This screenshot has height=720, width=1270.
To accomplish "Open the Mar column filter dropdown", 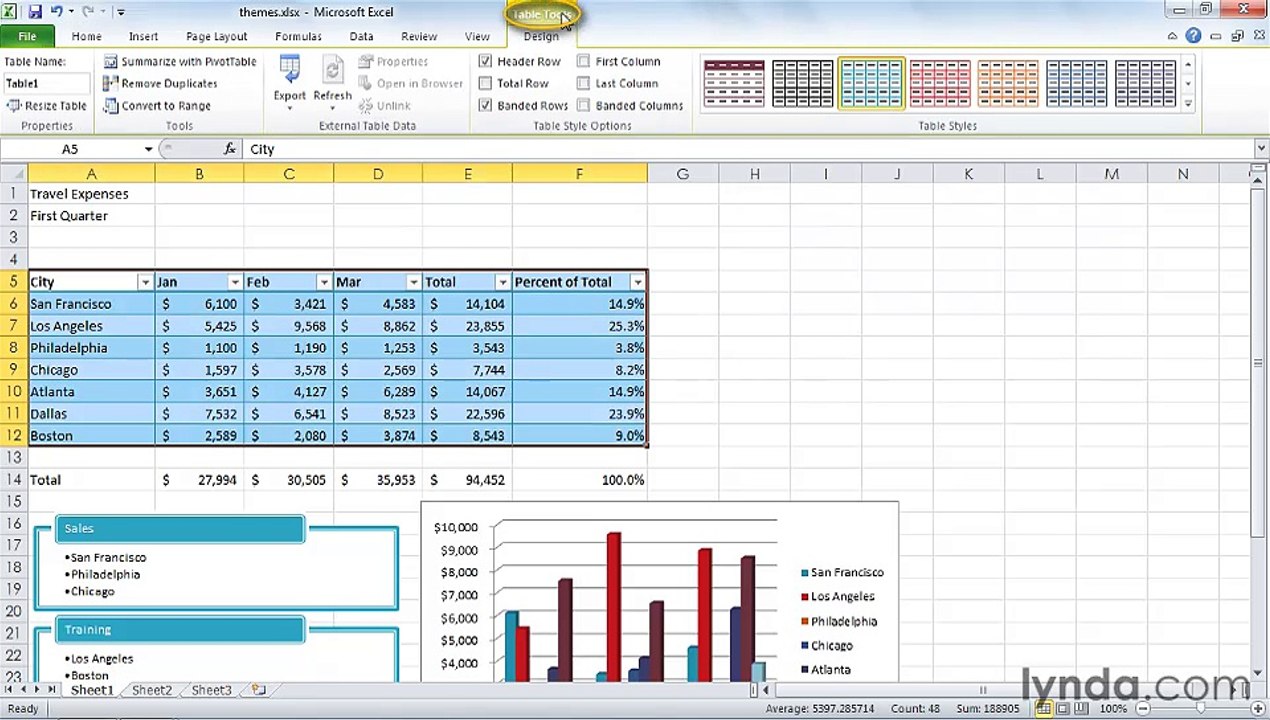I will [412, 283].
